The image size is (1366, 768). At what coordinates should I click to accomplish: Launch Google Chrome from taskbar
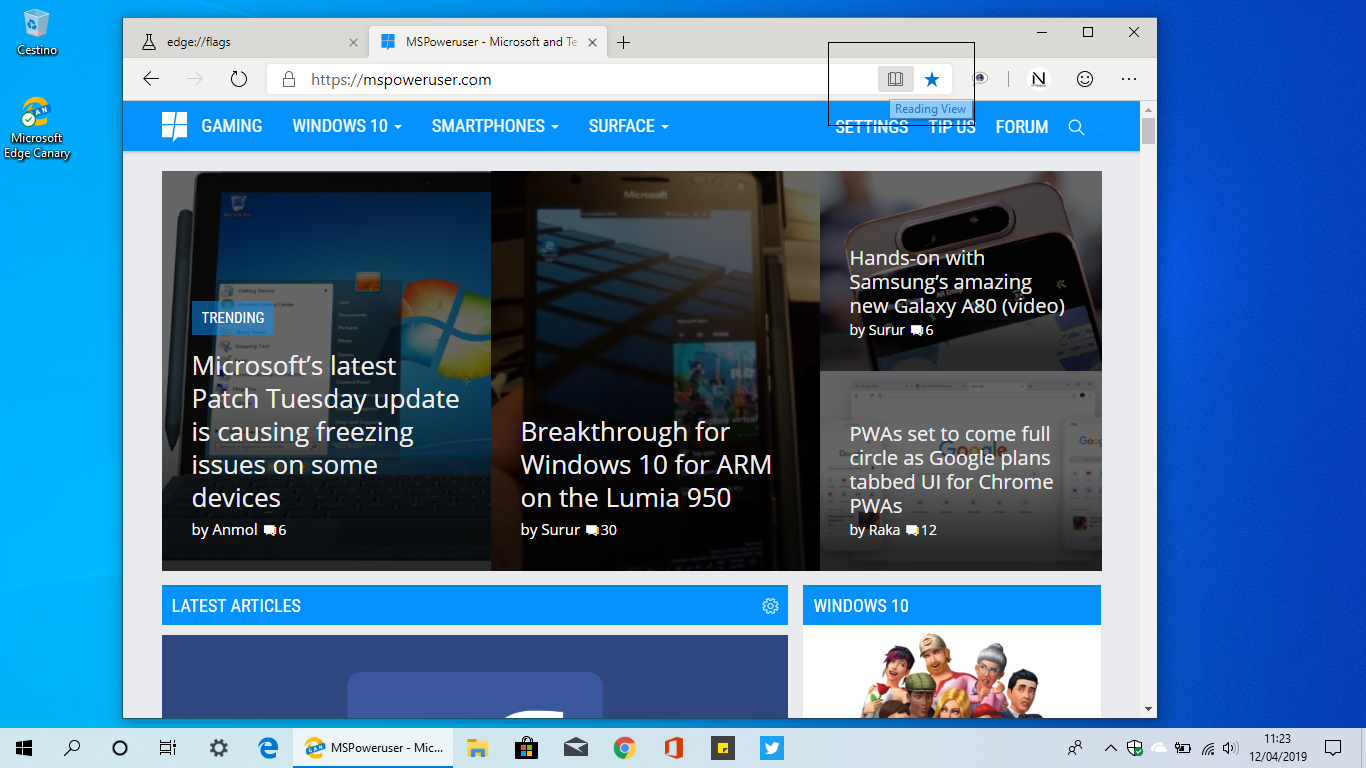point(624,747)
